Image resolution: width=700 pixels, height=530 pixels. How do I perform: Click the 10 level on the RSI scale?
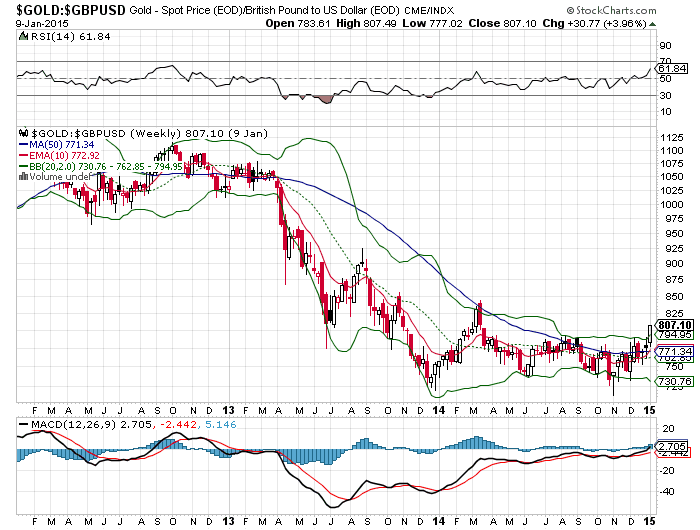pos(665,112)
